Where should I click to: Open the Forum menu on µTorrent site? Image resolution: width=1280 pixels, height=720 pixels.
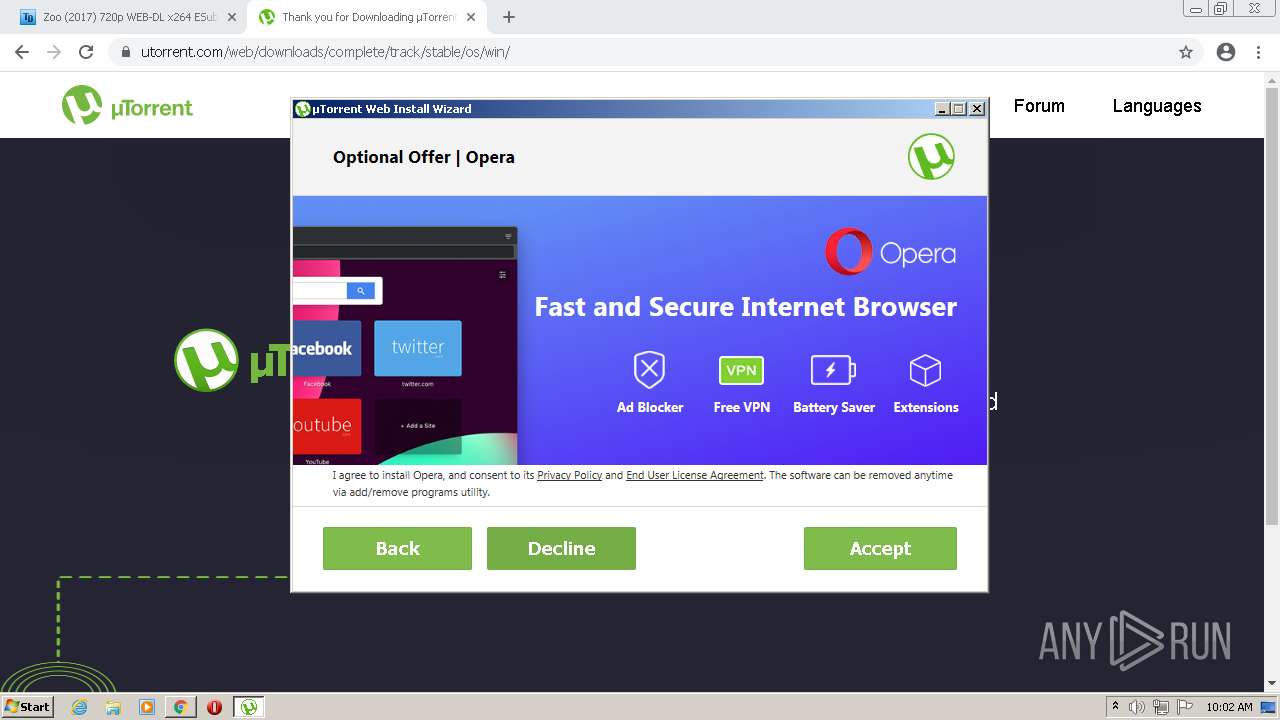[1039, 106]
